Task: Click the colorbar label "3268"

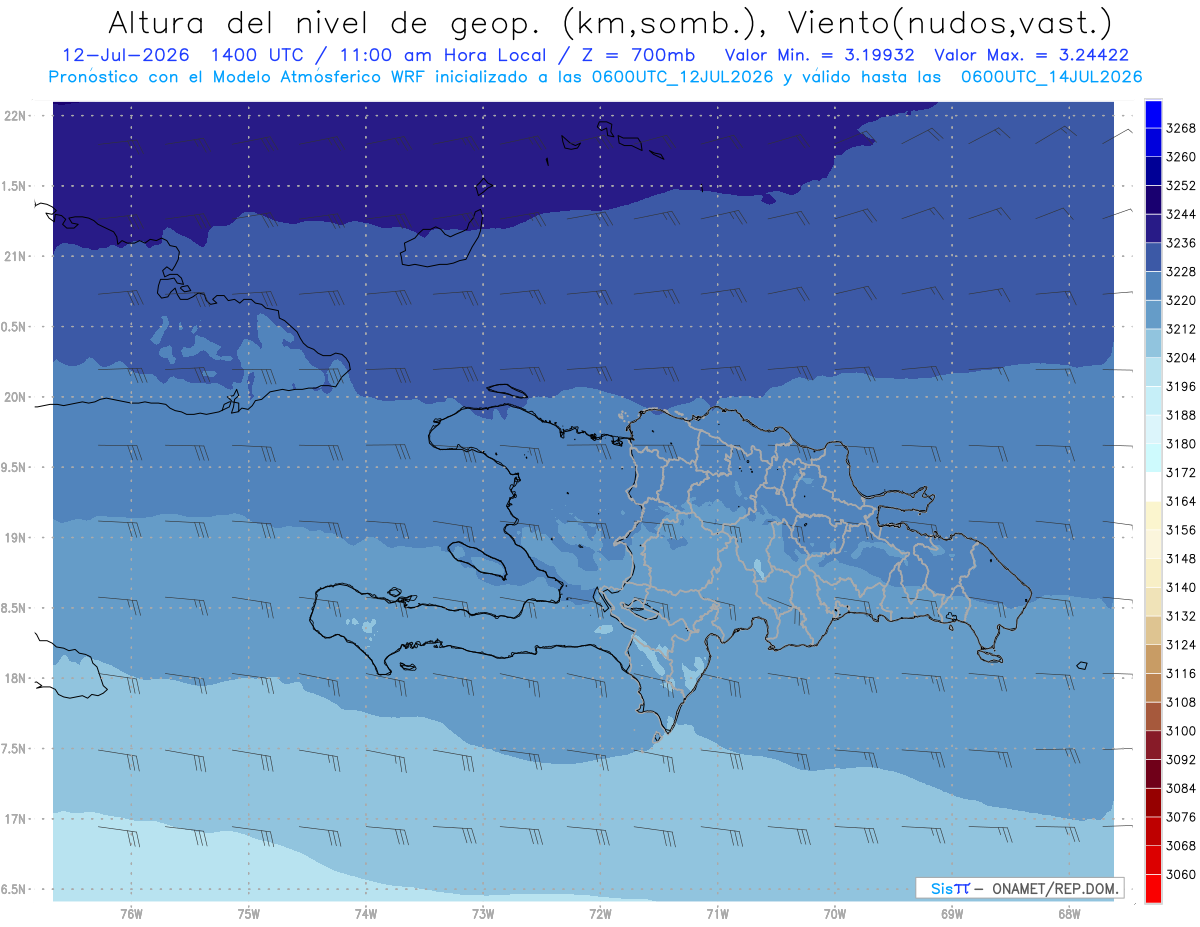Action: coord(1181,128)
